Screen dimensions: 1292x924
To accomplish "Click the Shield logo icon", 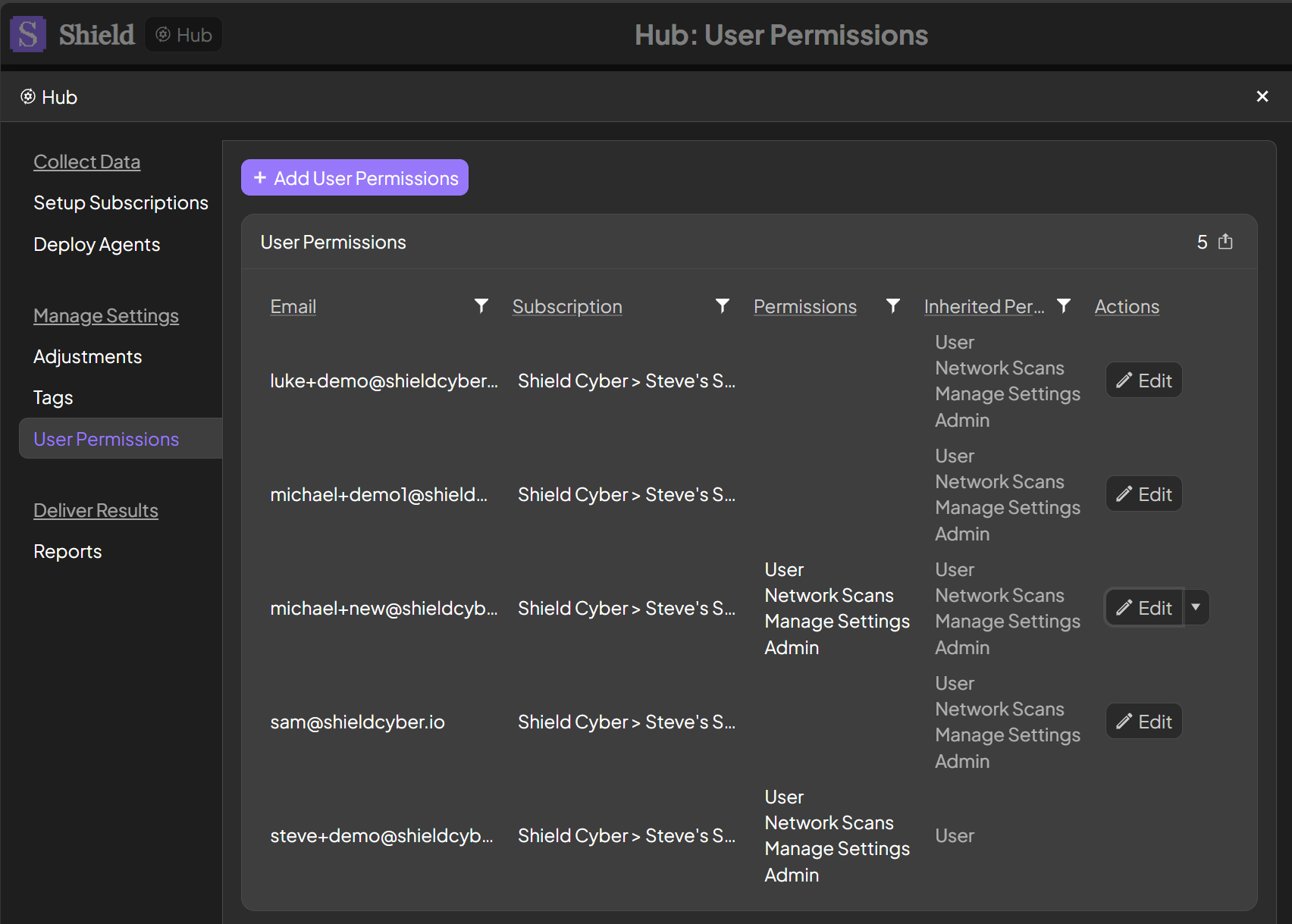I will (28, 35).
